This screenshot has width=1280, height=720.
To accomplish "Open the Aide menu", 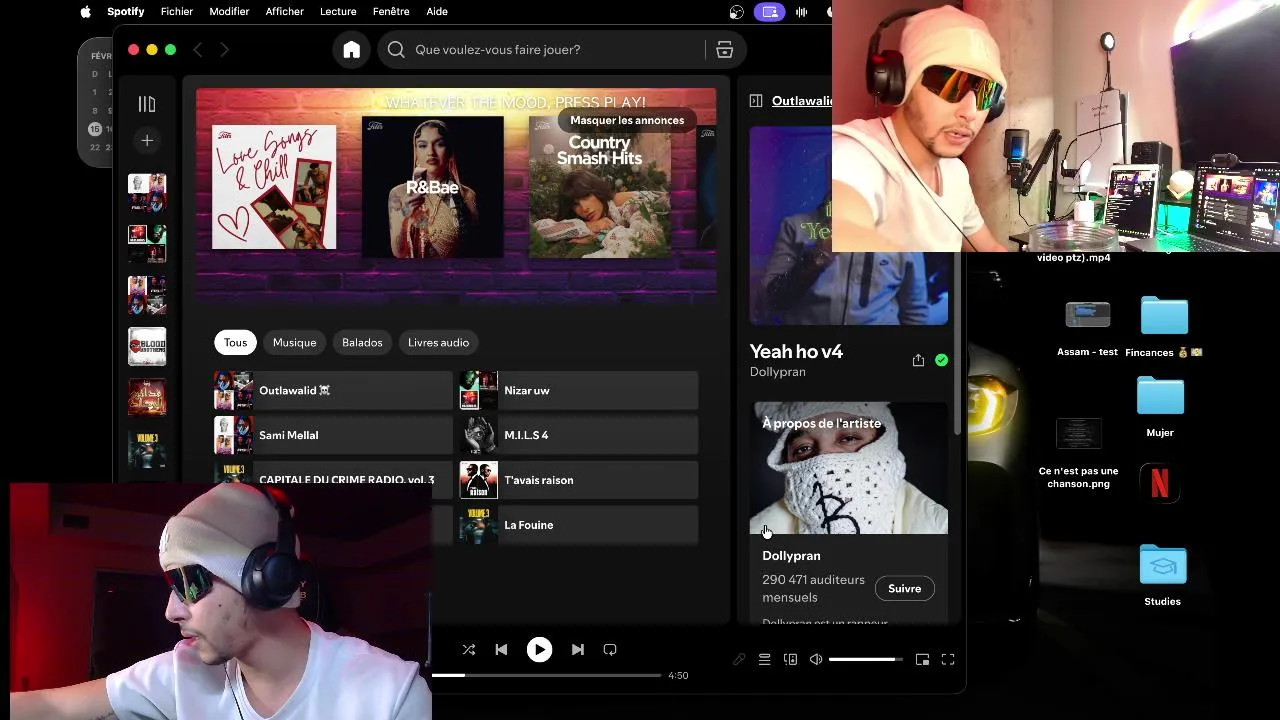I will point(437,12).
